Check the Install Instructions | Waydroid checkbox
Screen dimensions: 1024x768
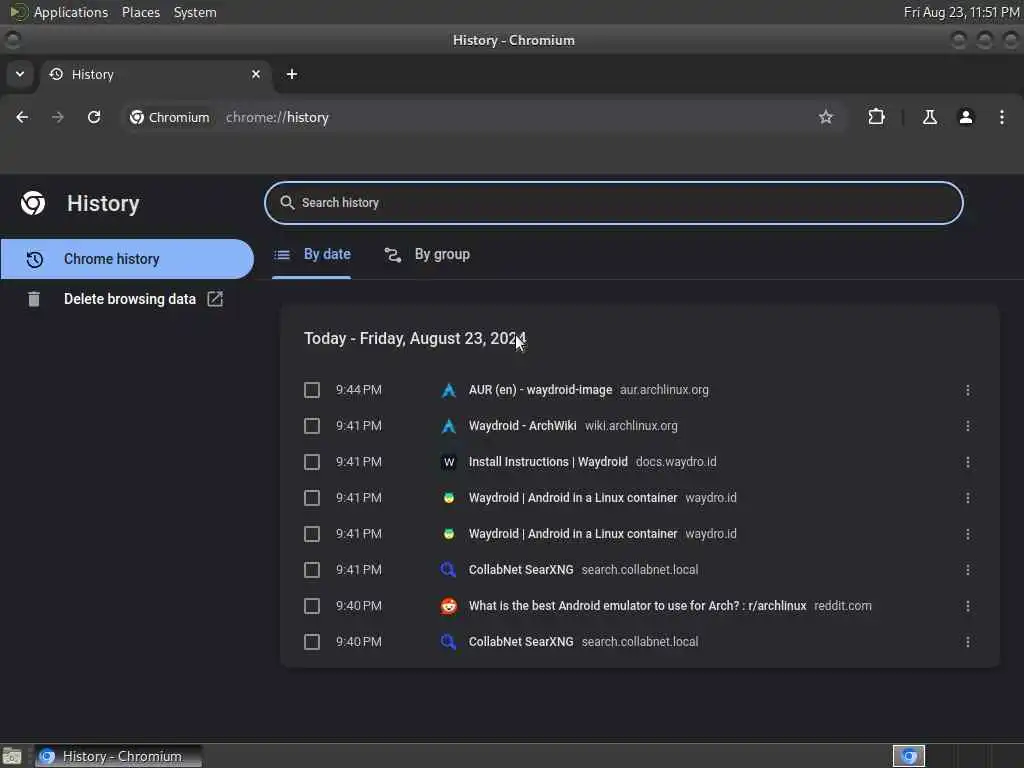coord(312,462)
